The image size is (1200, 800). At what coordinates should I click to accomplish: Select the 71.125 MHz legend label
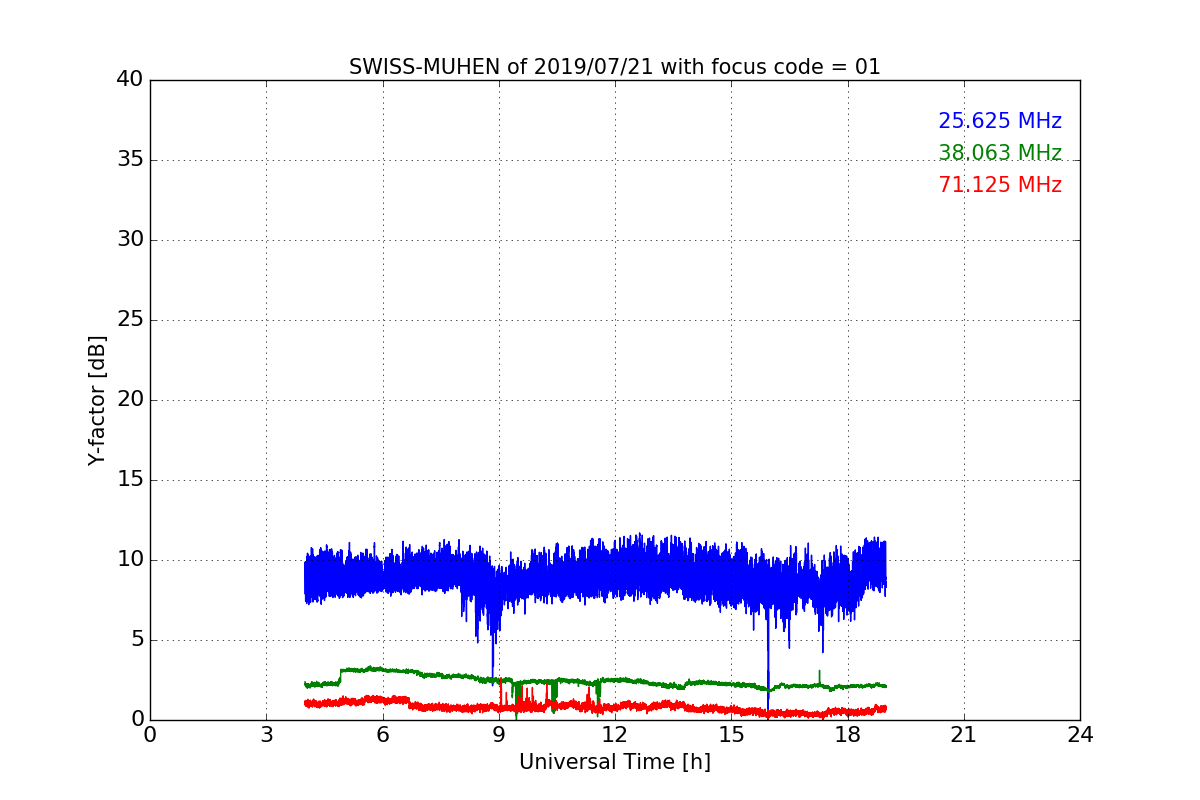tap(1000, 185)
